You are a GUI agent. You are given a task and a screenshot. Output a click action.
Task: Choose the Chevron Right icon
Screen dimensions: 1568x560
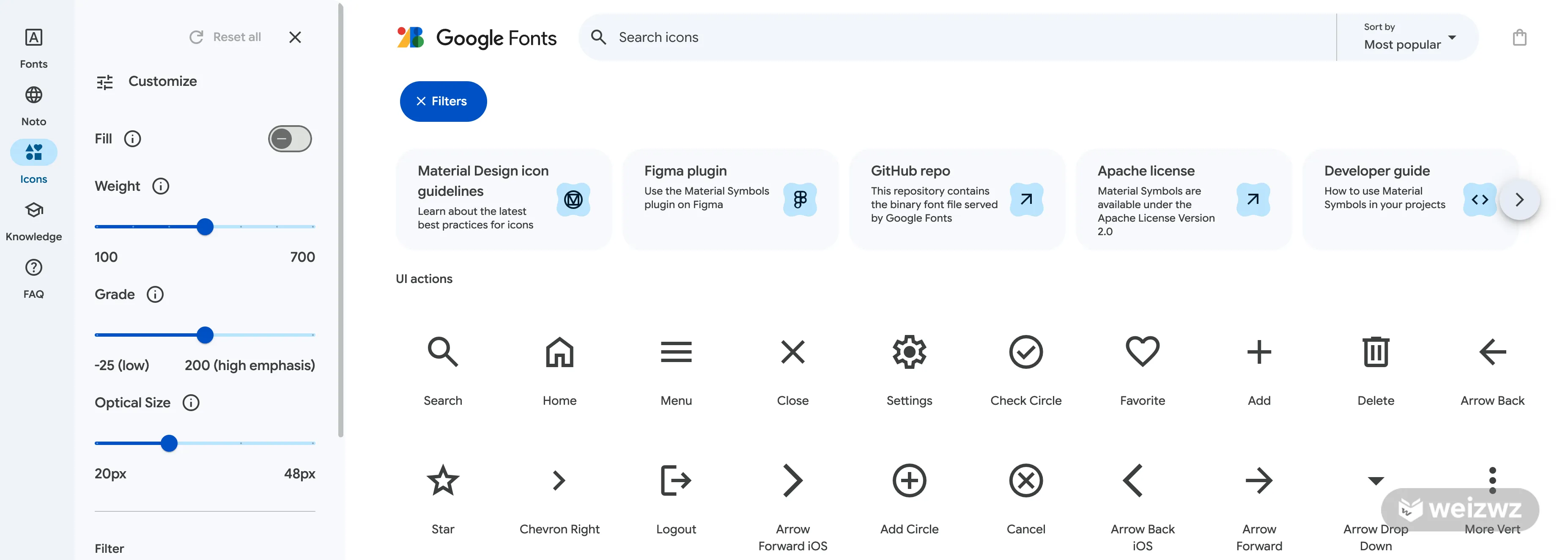point(559,480)
